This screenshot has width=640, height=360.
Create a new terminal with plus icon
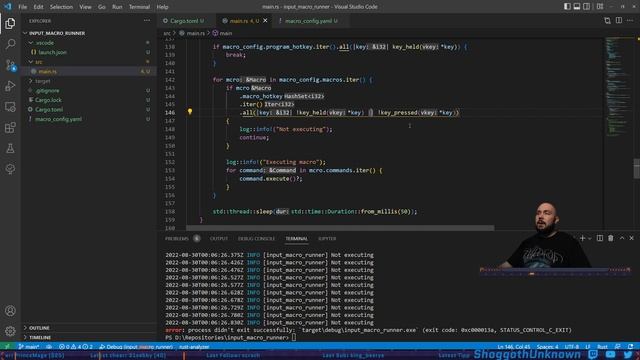(x=582, y=238)
